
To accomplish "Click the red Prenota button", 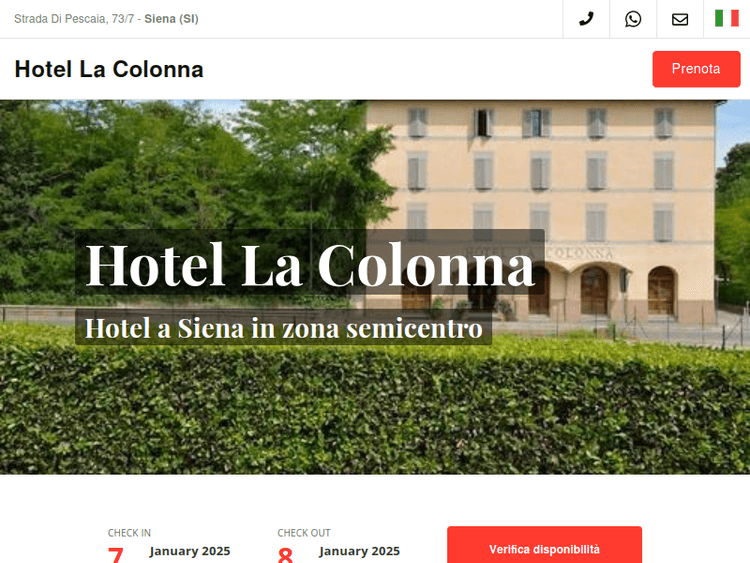I will pyautogui.click(x=696, y=69).
